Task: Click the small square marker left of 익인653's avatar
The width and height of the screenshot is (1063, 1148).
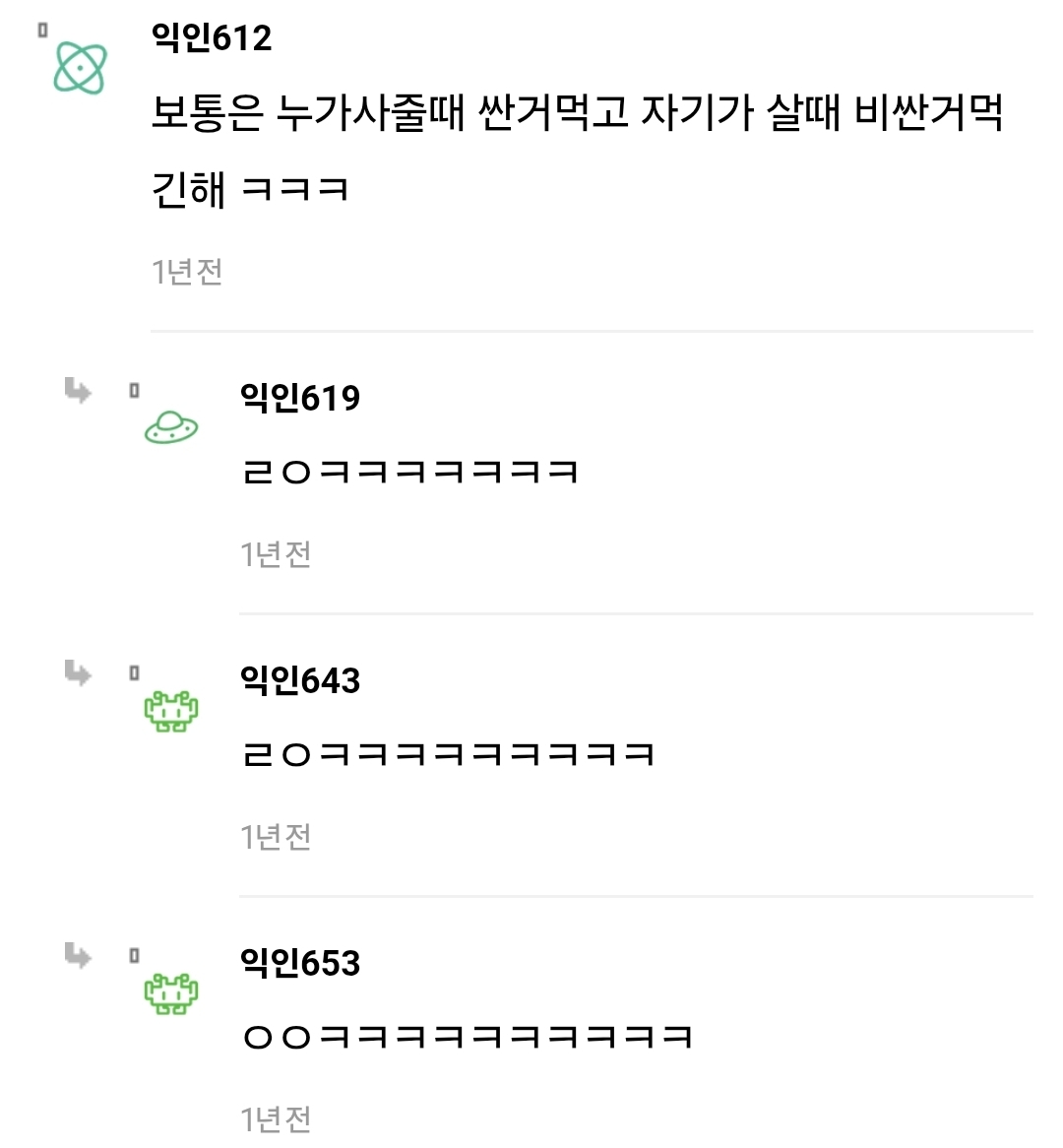Action: 134,956
